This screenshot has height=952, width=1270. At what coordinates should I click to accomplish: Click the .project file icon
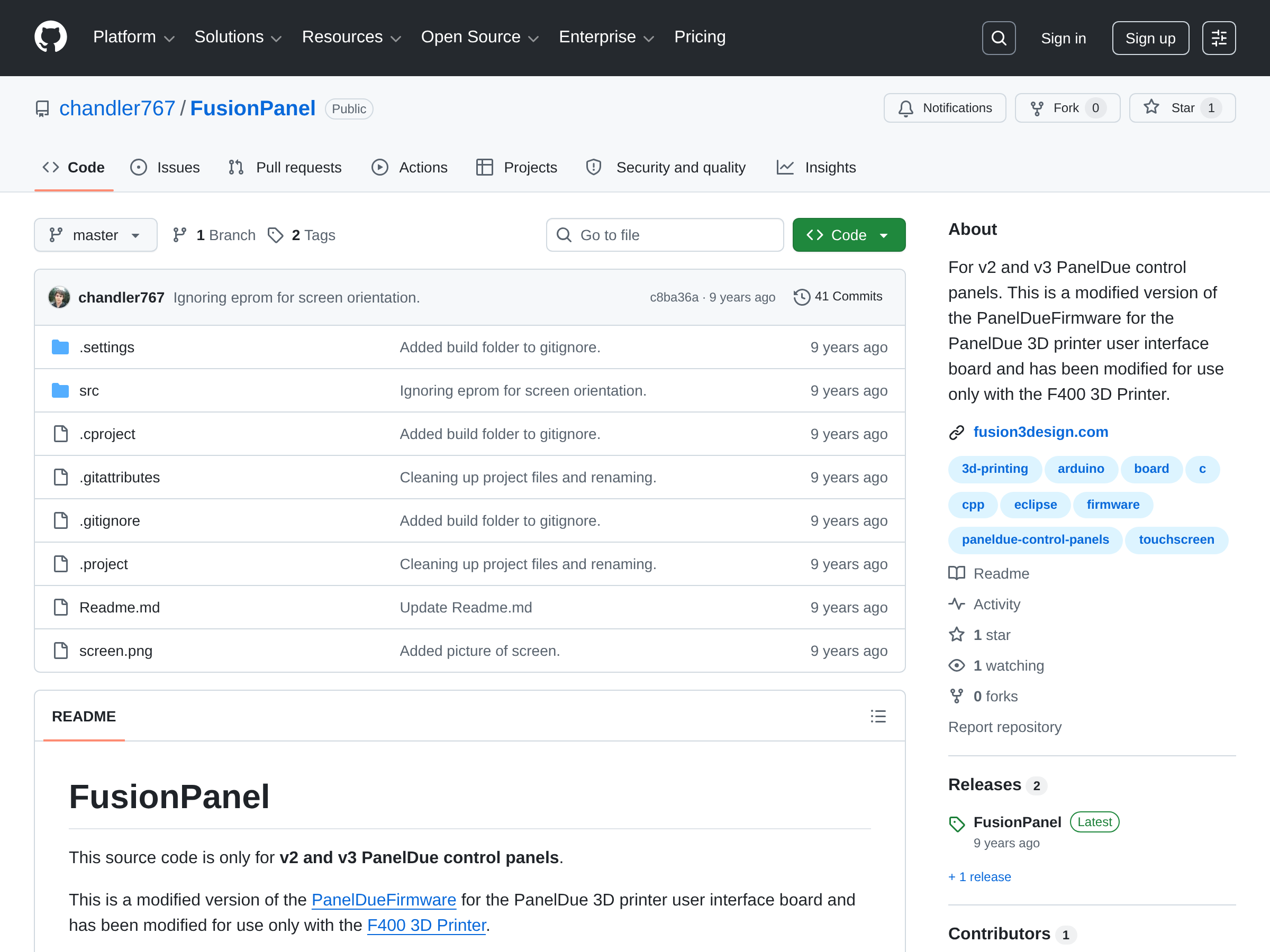pos(60,564)
